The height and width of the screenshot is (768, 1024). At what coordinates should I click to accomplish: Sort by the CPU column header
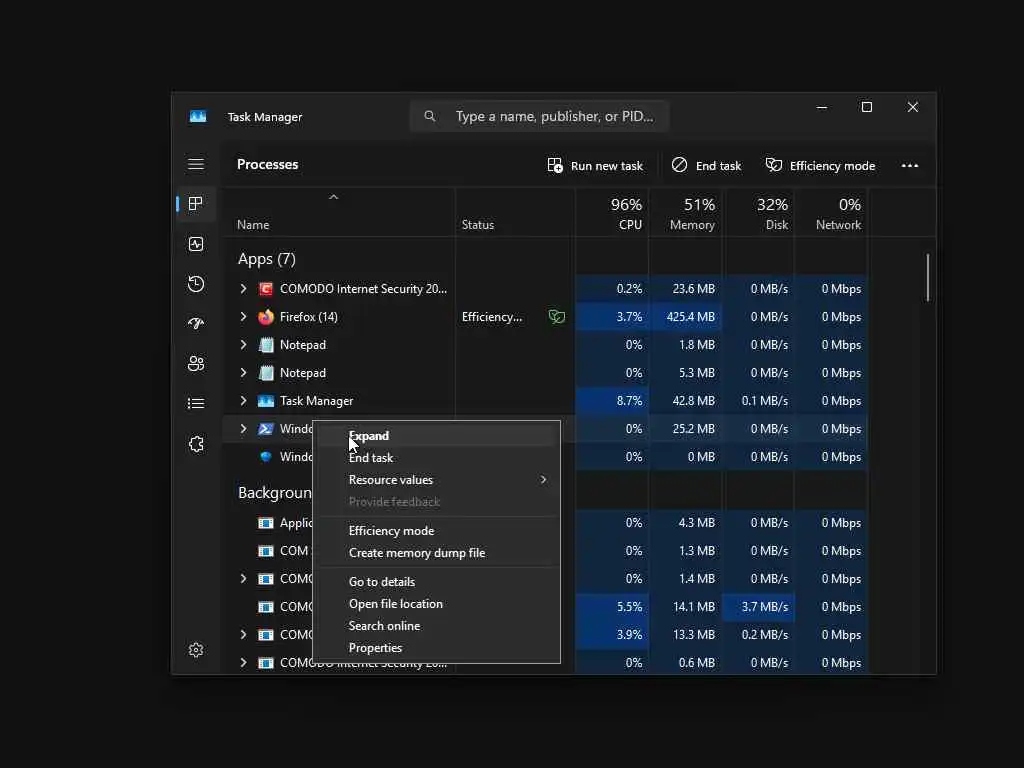coord(612,213)
